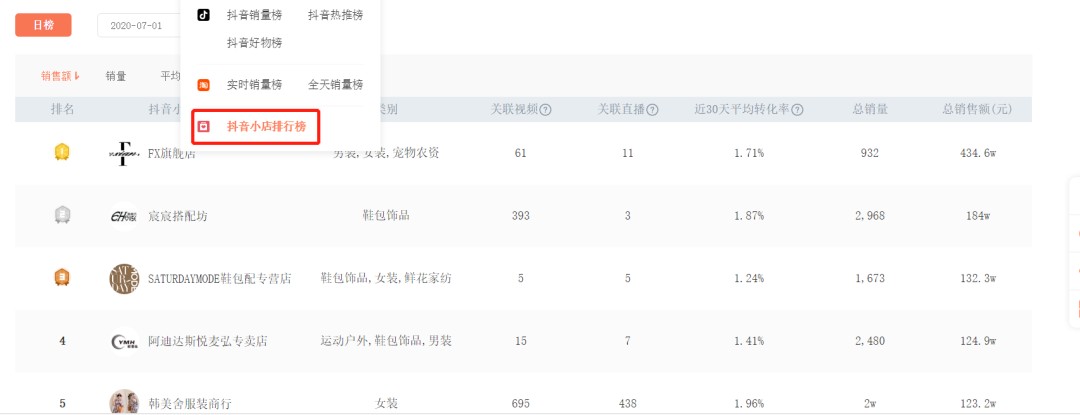Click total sales value 123.2w
This screenshot has height=415, width=1080.
(977, 404)
